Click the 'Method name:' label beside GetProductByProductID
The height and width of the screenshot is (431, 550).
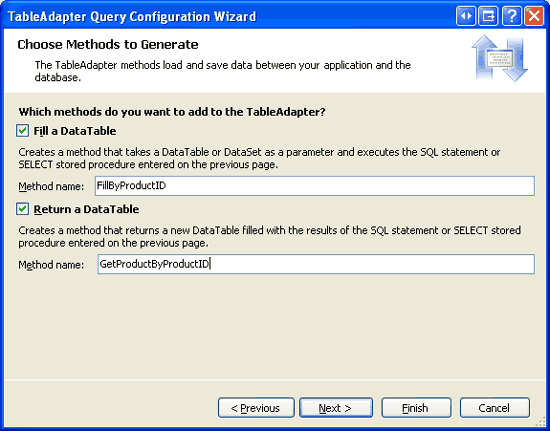(51, 264)
